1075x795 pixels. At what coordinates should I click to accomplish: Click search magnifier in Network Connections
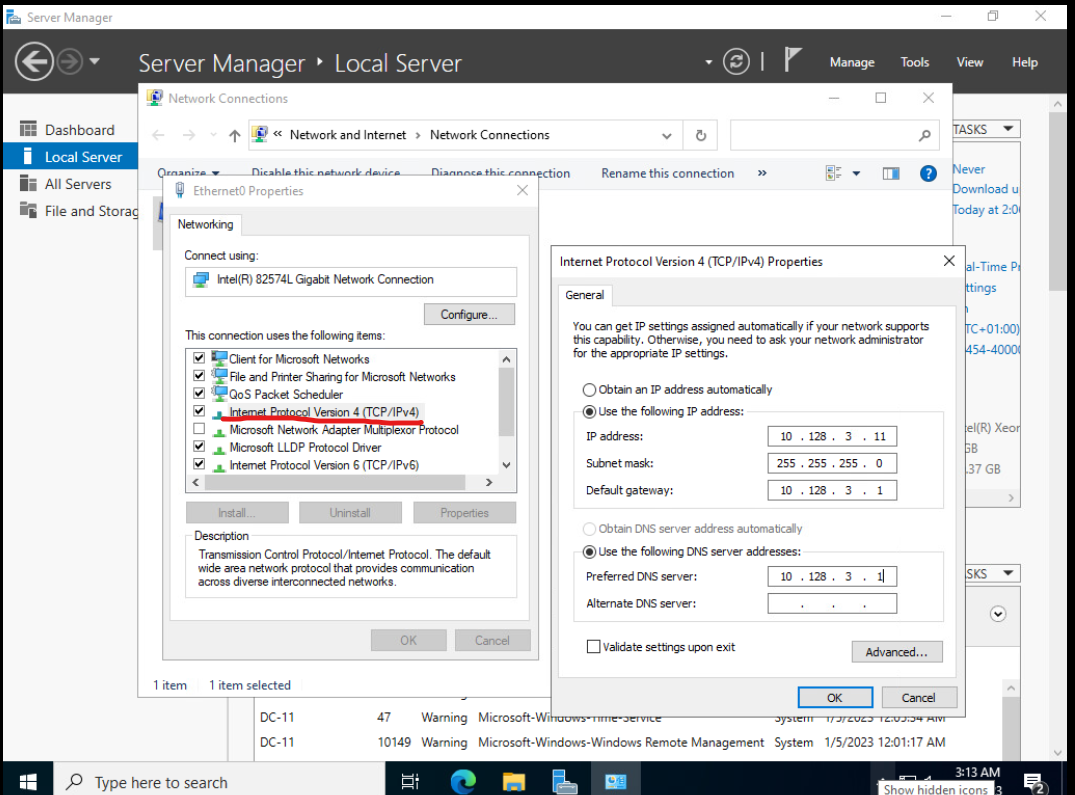[924, 135]
